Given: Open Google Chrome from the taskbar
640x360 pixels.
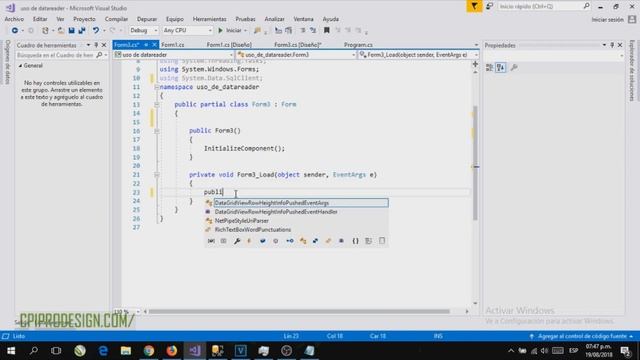Looking at the screenshot, I should tap(149, 351).
